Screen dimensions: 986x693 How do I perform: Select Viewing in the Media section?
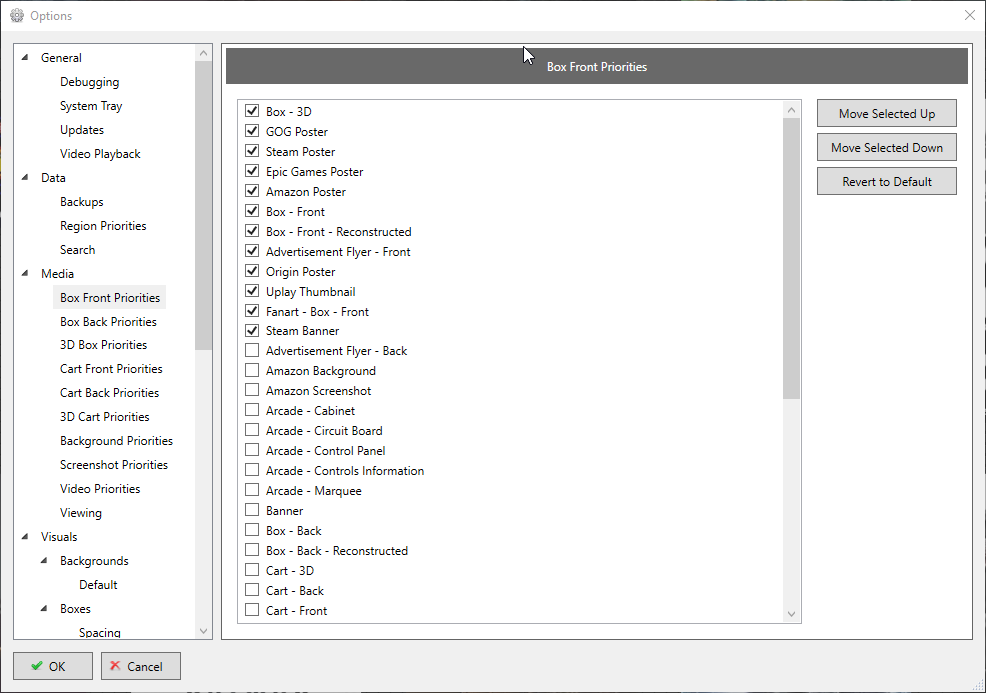click(x=80, y=513)
